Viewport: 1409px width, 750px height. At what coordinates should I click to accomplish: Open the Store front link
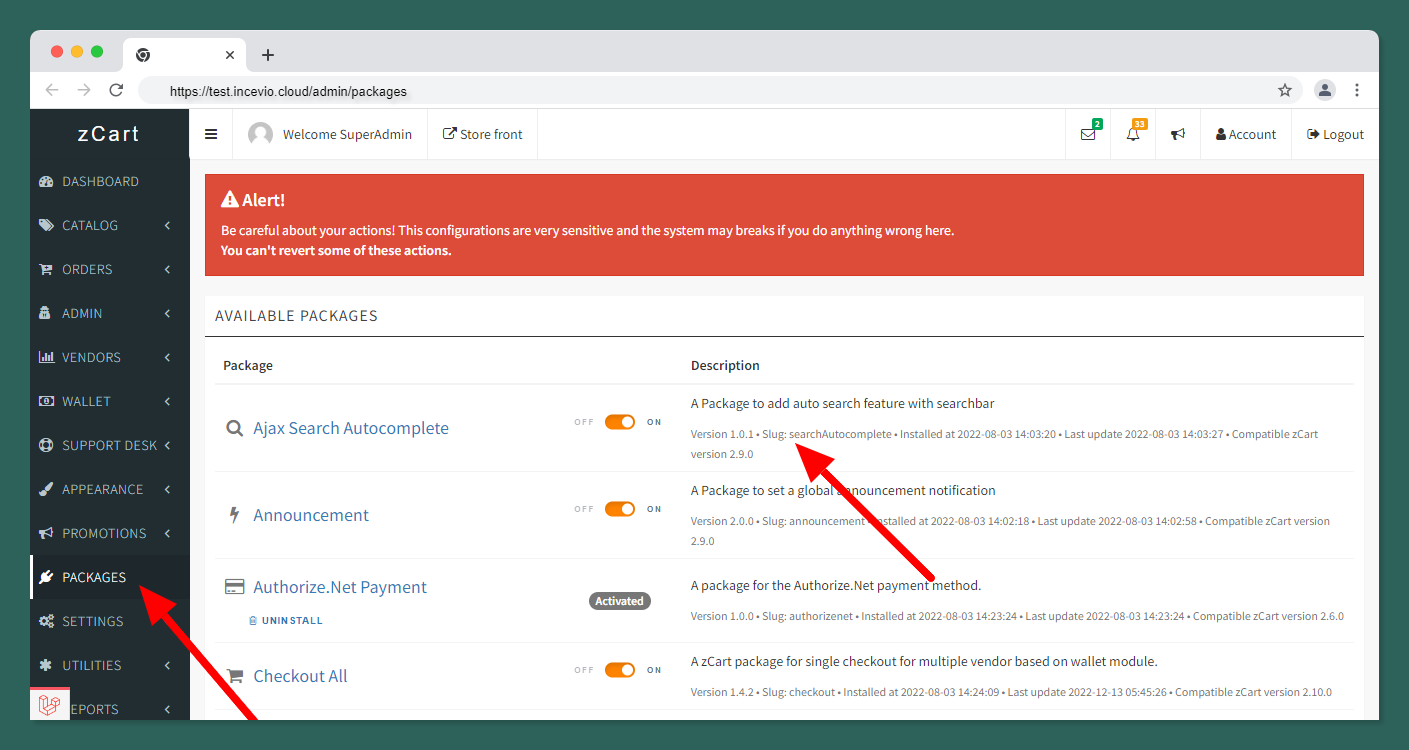coord(483,134)
